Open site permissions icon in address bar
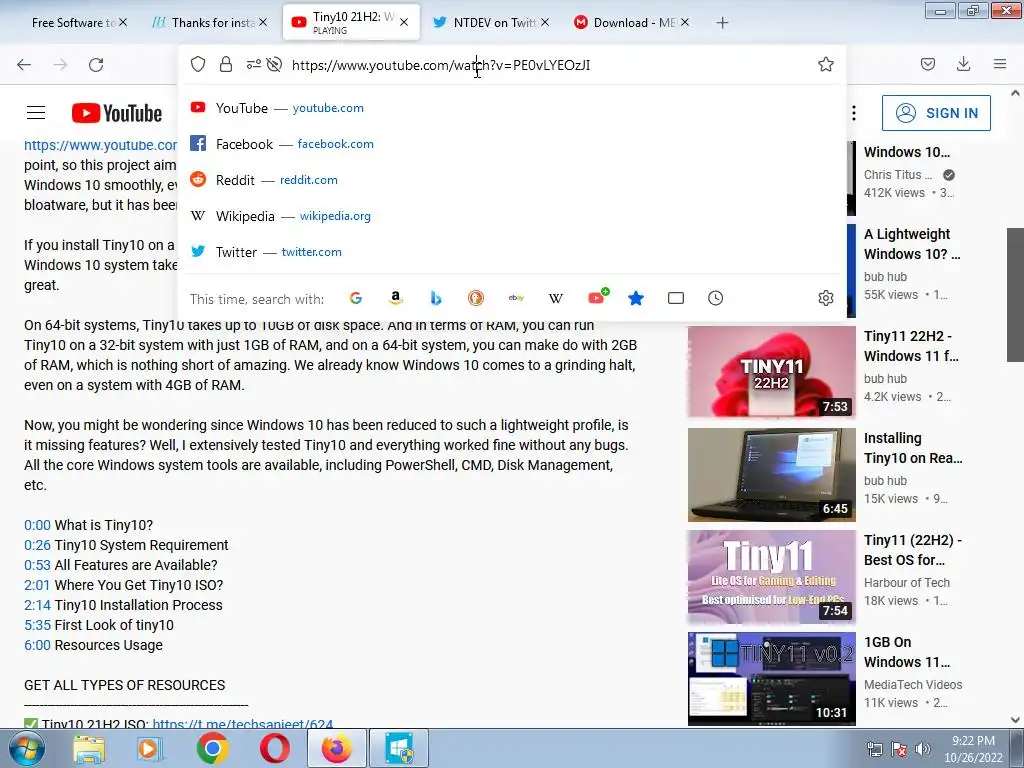This screenshot has width=1024, height=768. (x=253, y=64)
